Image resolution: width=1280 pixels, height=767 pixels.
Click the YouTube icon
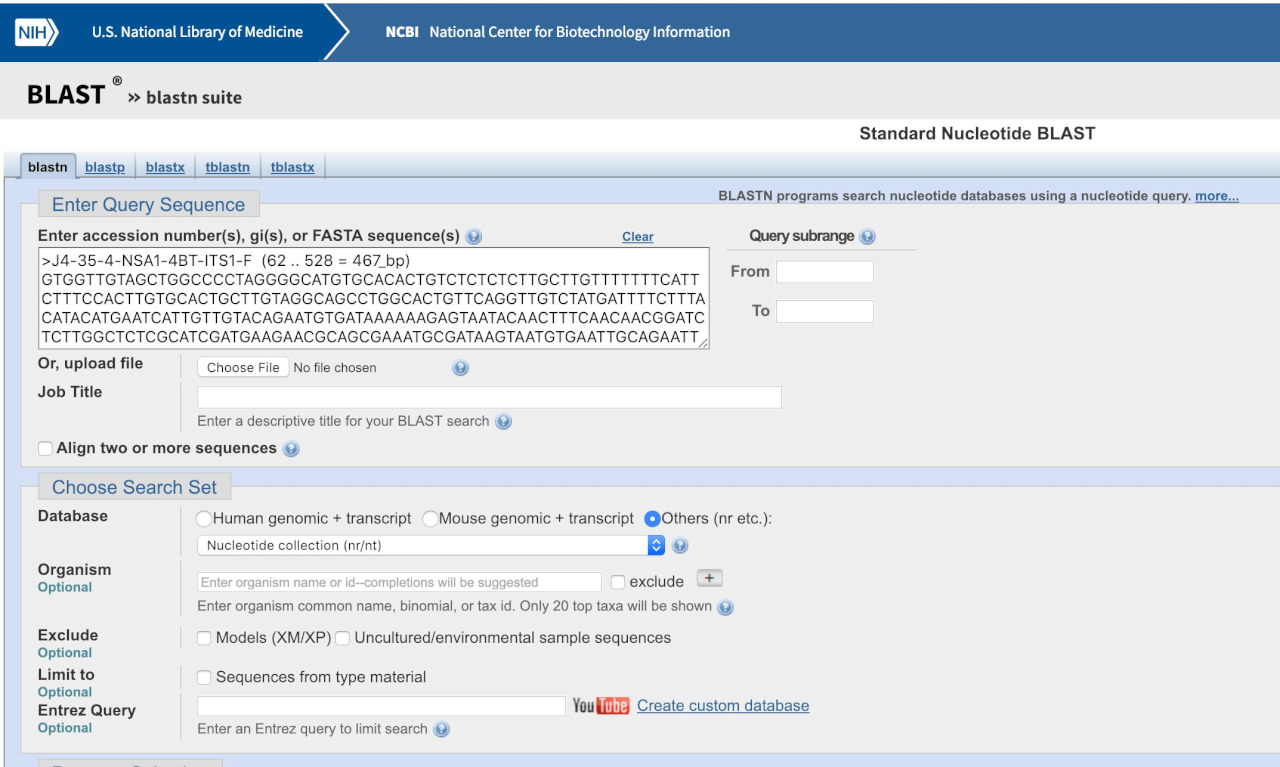pyautogui.click(x=600, y=706)
